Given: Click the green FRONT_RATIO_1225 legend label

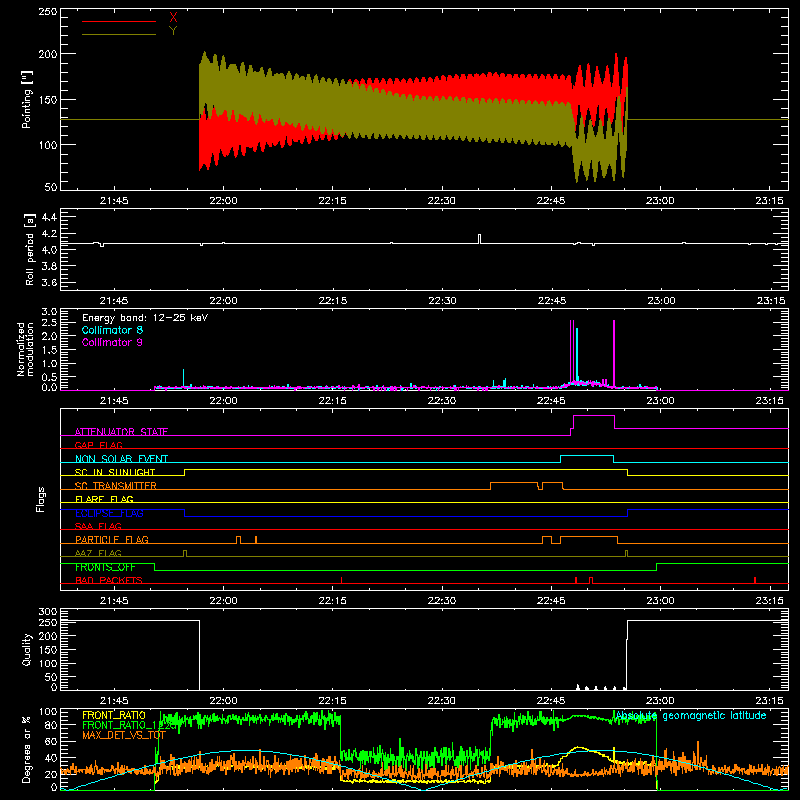Looking at the screenshot, I should click(130, 725).
